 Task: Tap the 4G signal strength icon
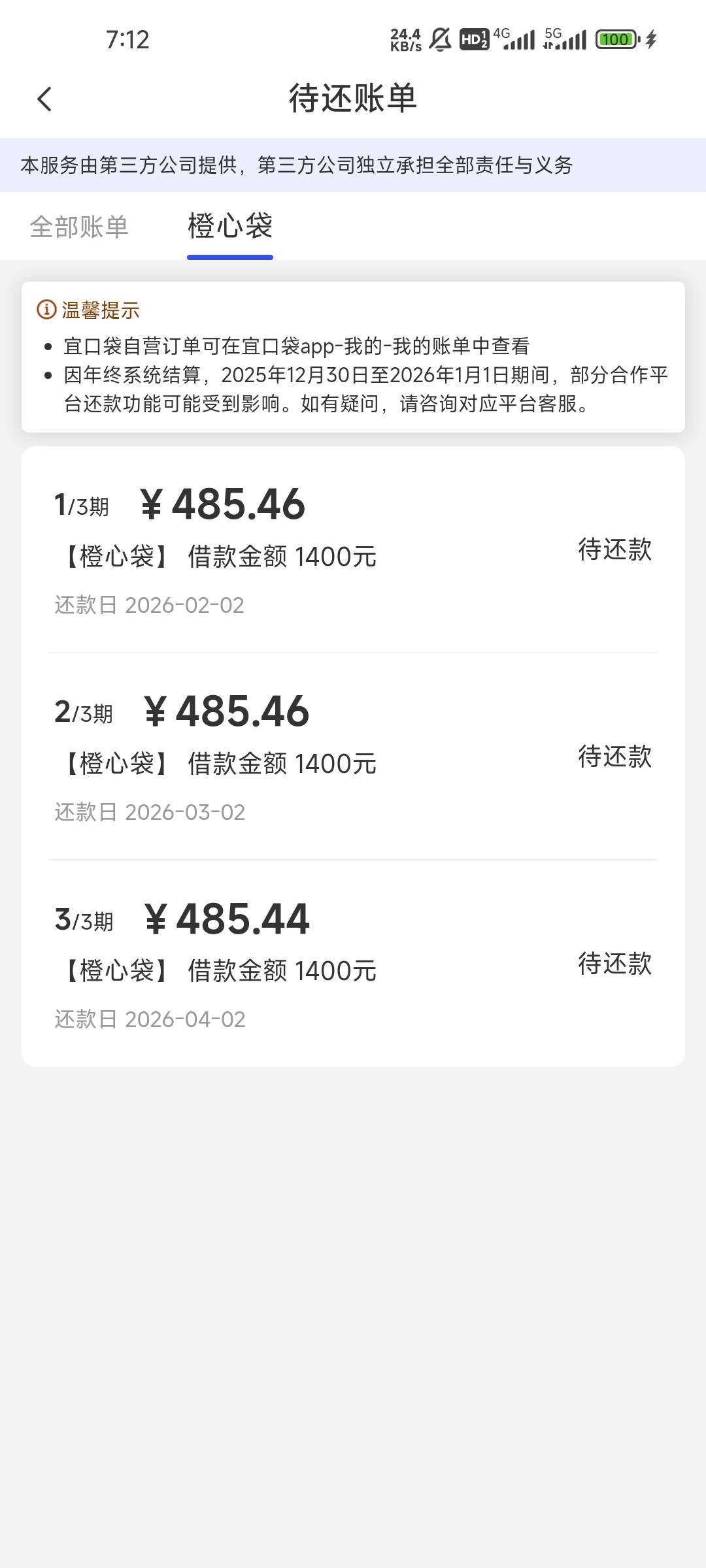click(x=515, y=40)
